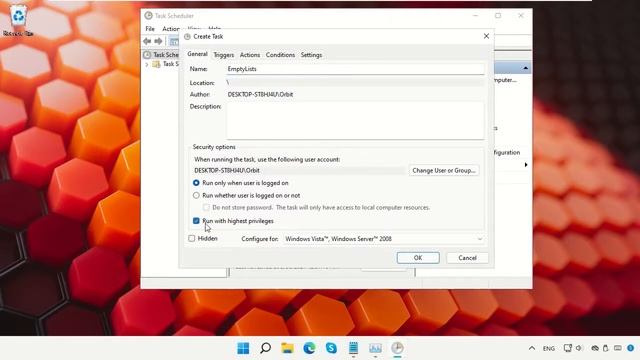Screen dimensions: 640x360
Task: Select the Task Scheduler root tree node
Action: 161,55
